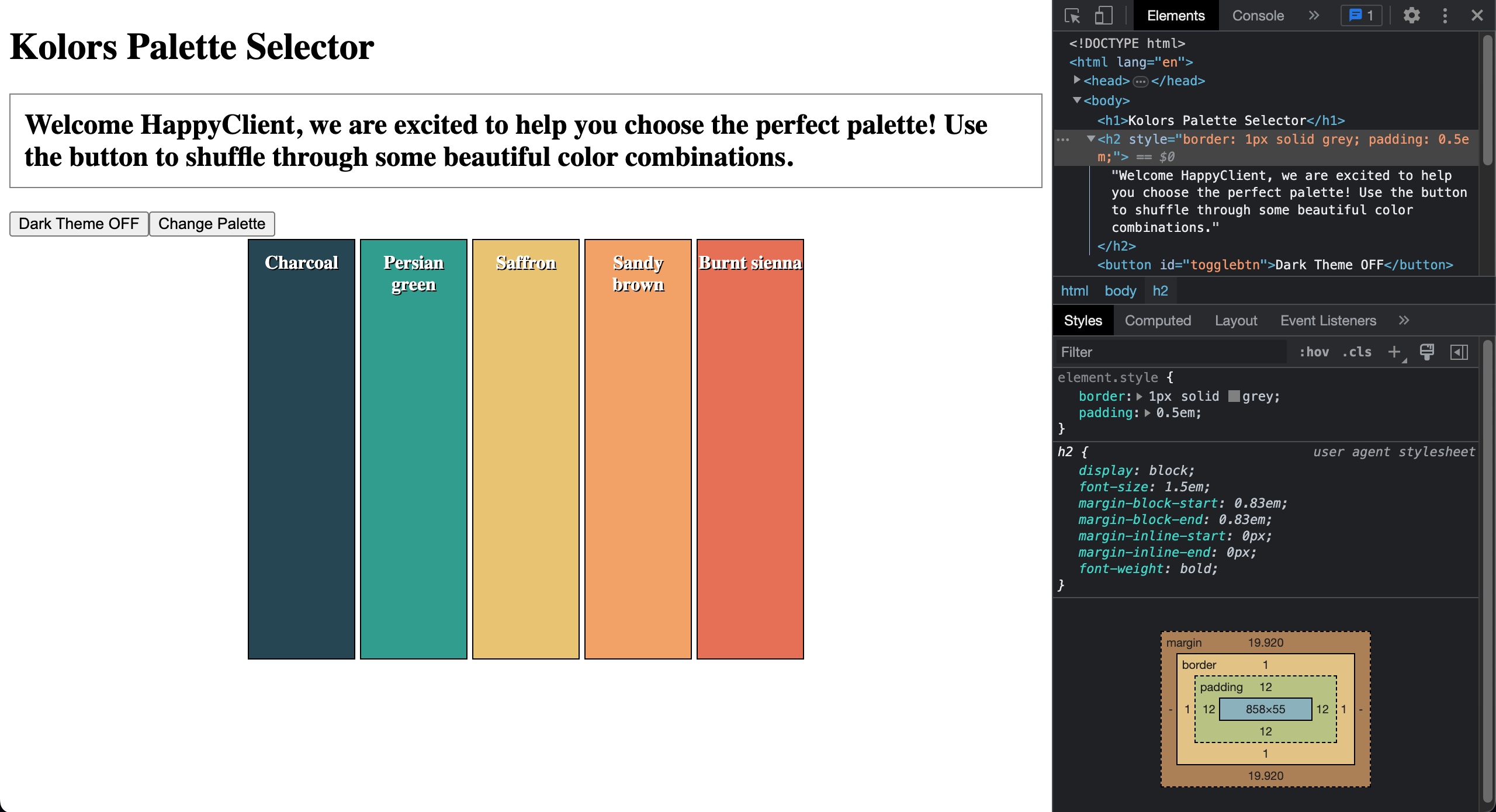Activate the inspect element picker icon

click(x=1072, y=16)
